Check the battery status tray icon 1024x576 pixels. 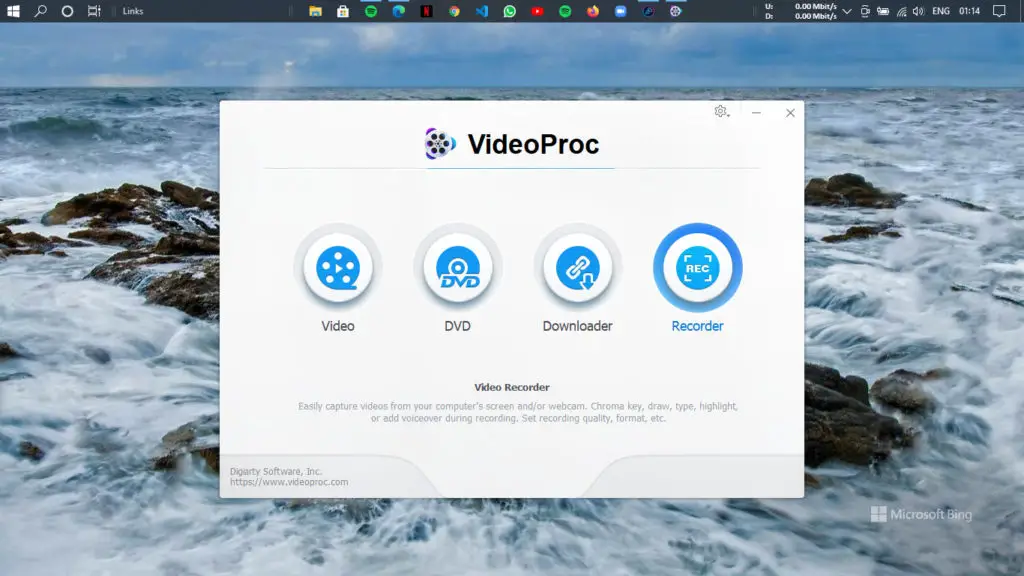(883, 11)
